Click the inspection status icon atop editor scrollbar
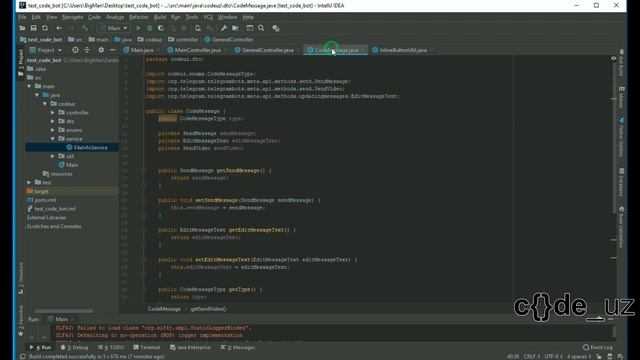This screenshot has width=640, height=360. tap(613, 58)
